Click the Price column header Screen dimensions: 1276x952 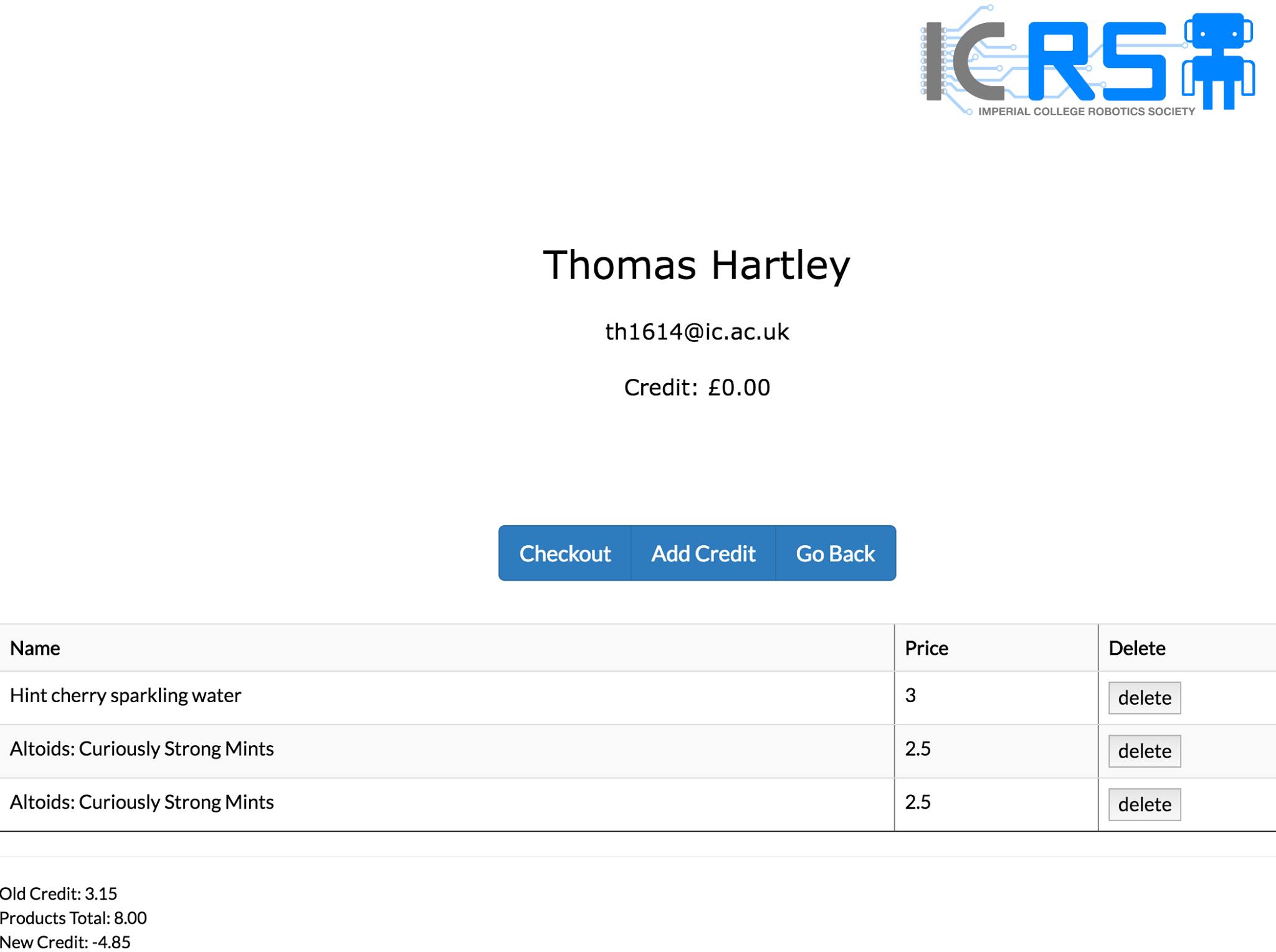pyautogui.click(x=926, y=648)
